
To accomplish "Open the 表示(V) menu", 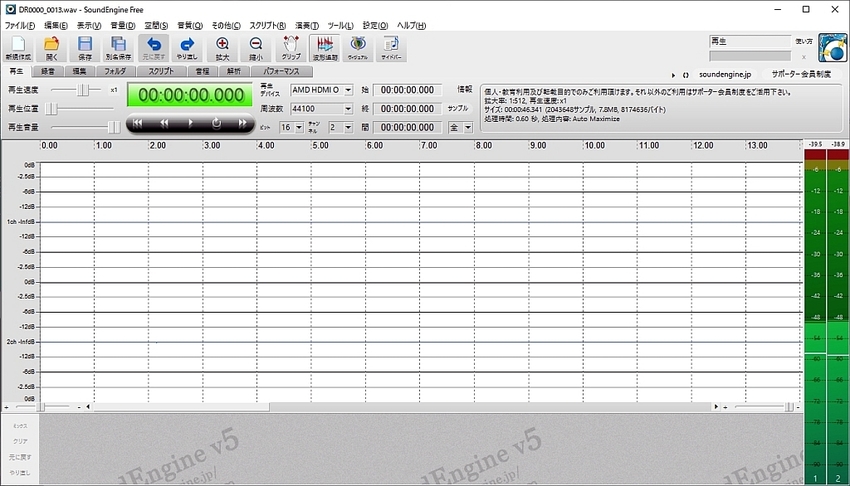I will [89, 25].
